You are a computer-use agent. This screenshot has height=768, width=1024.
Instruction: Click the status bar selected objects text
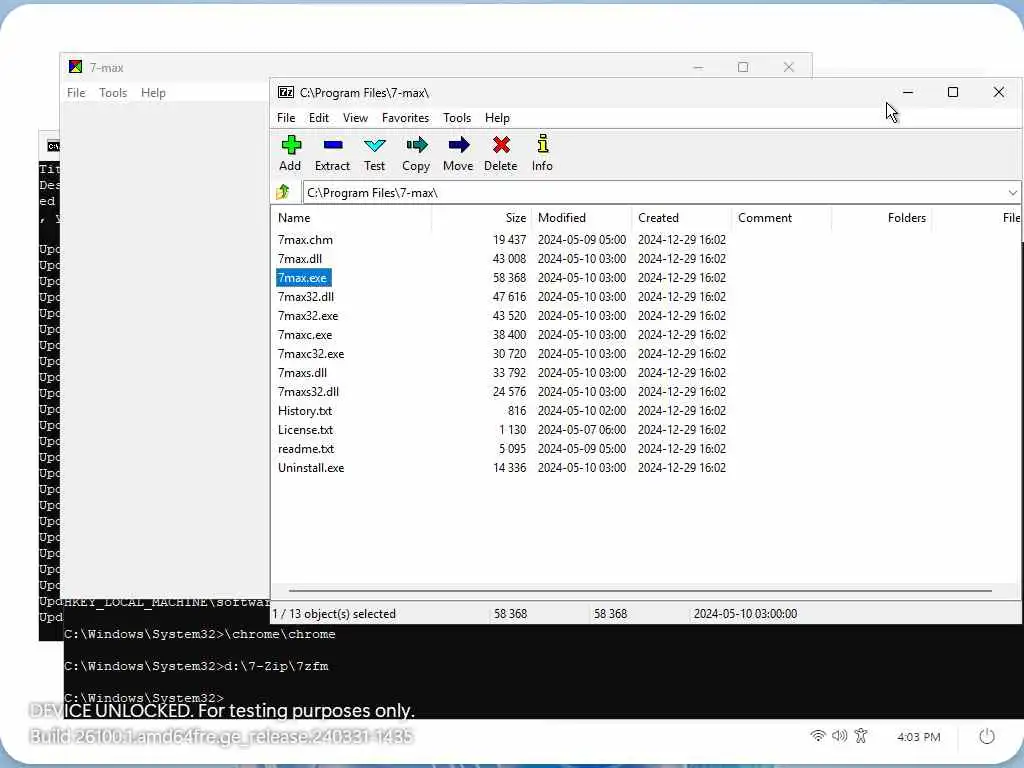tap(334, 614)
